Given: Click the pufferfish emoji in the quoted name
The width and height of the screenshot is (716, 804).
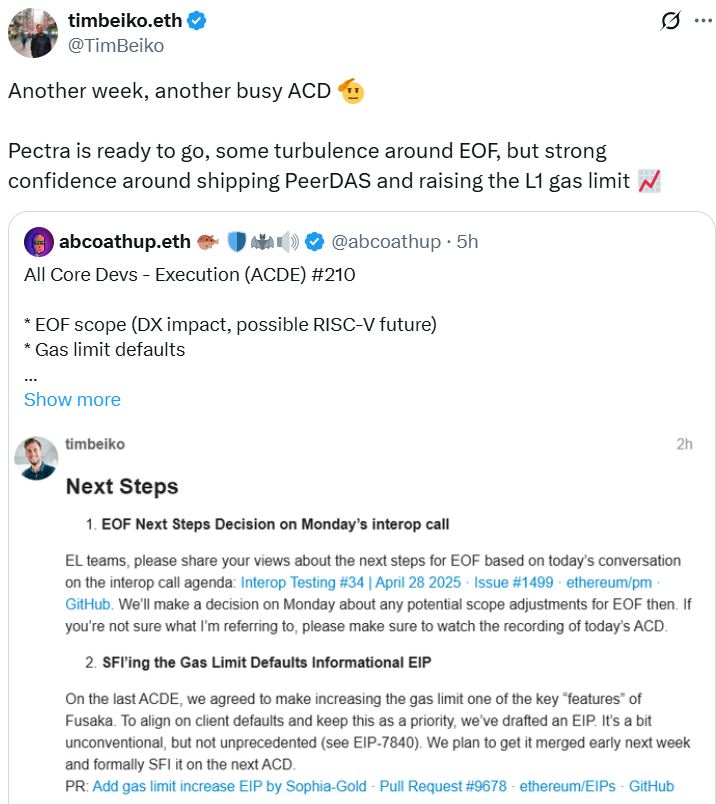Looking at the screenshot, I should (208, 242).
